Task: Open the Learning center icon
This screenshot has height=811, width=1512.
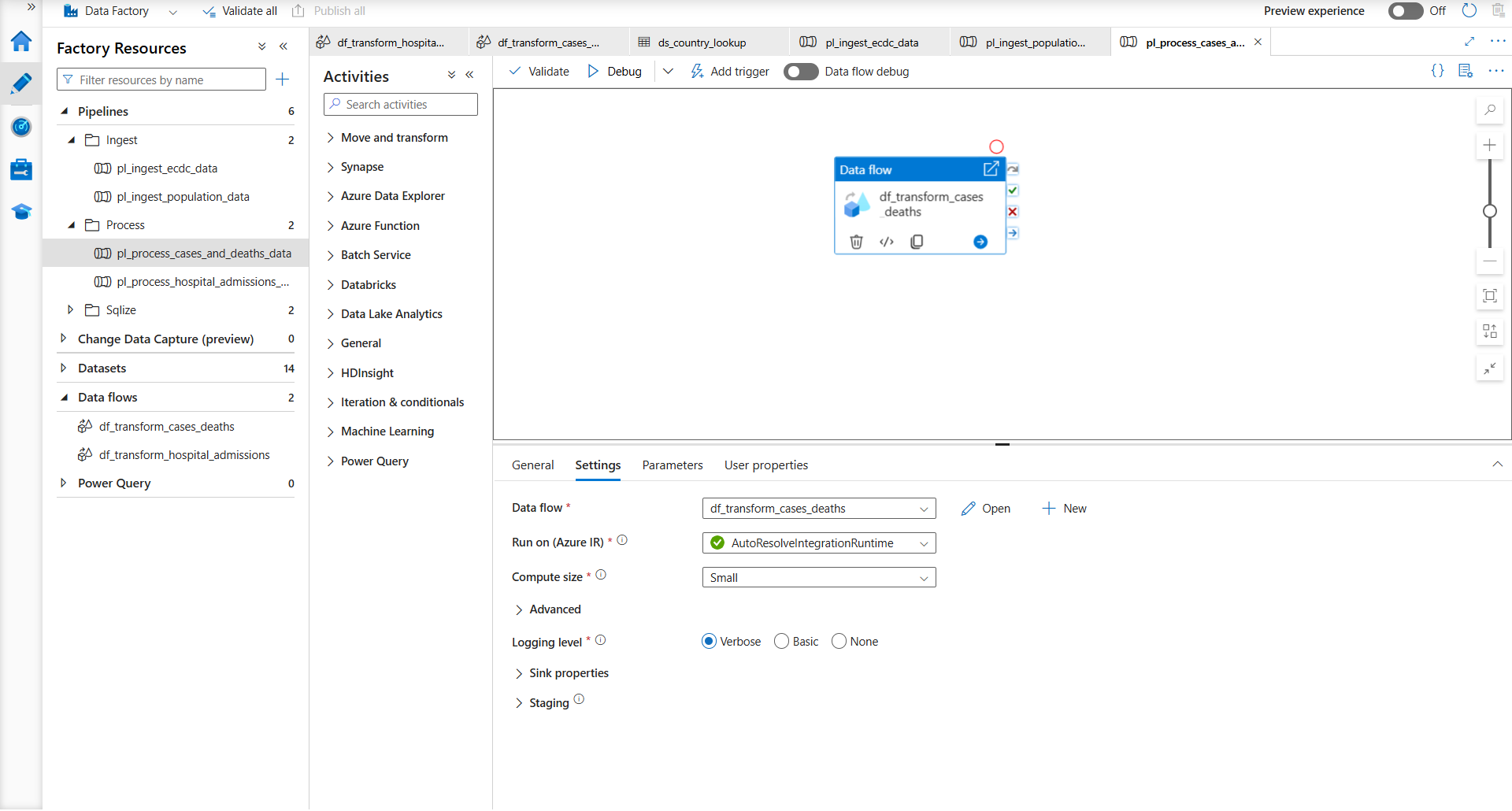Action: [21, 211]
